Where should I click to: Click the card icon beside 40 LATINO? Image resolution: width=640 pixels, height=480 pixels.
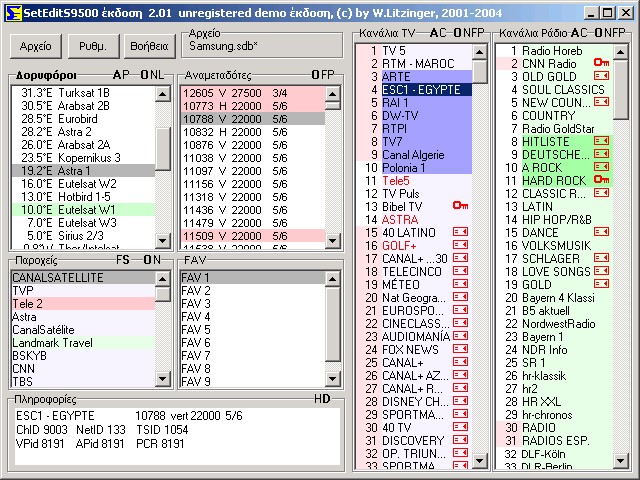pos(460,232)
